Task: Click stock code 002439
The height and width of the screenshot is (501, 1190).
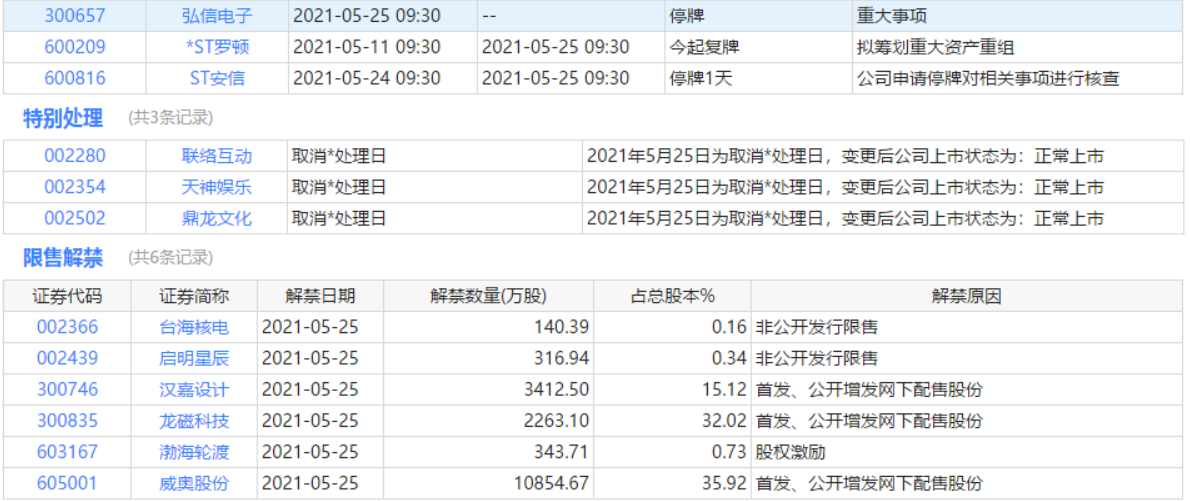Action: click(68, 358)
